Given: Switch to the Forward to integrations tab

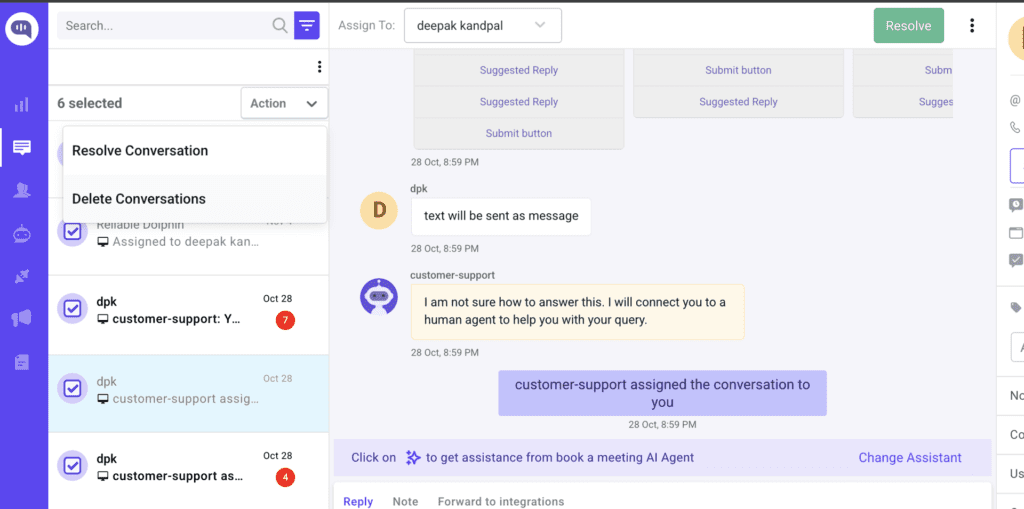Looking at the screenshot, I should click(x=501, y=501).
